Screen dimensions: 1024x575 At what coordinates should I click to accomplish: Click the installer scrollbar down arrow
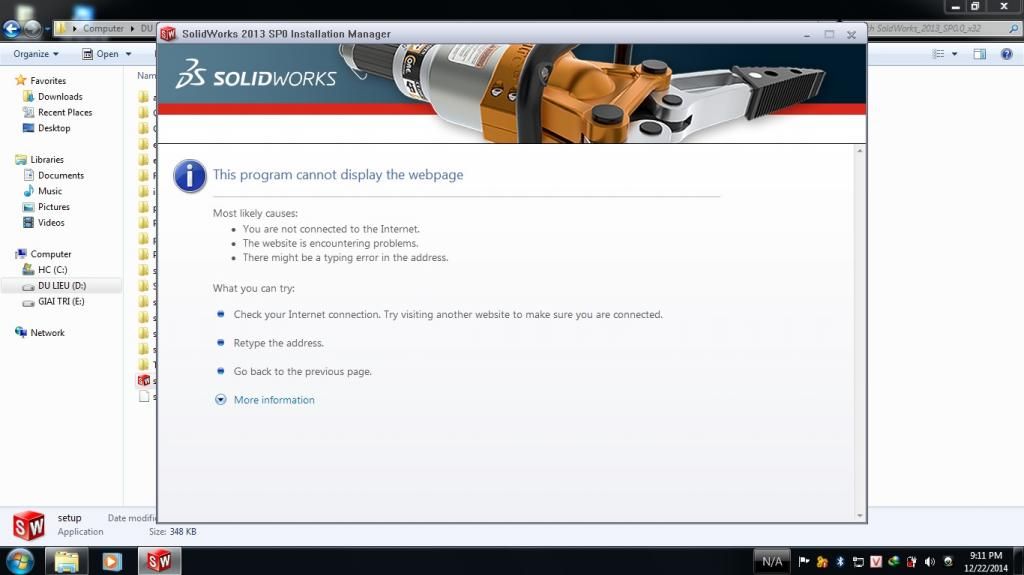[x=859, y=516]
